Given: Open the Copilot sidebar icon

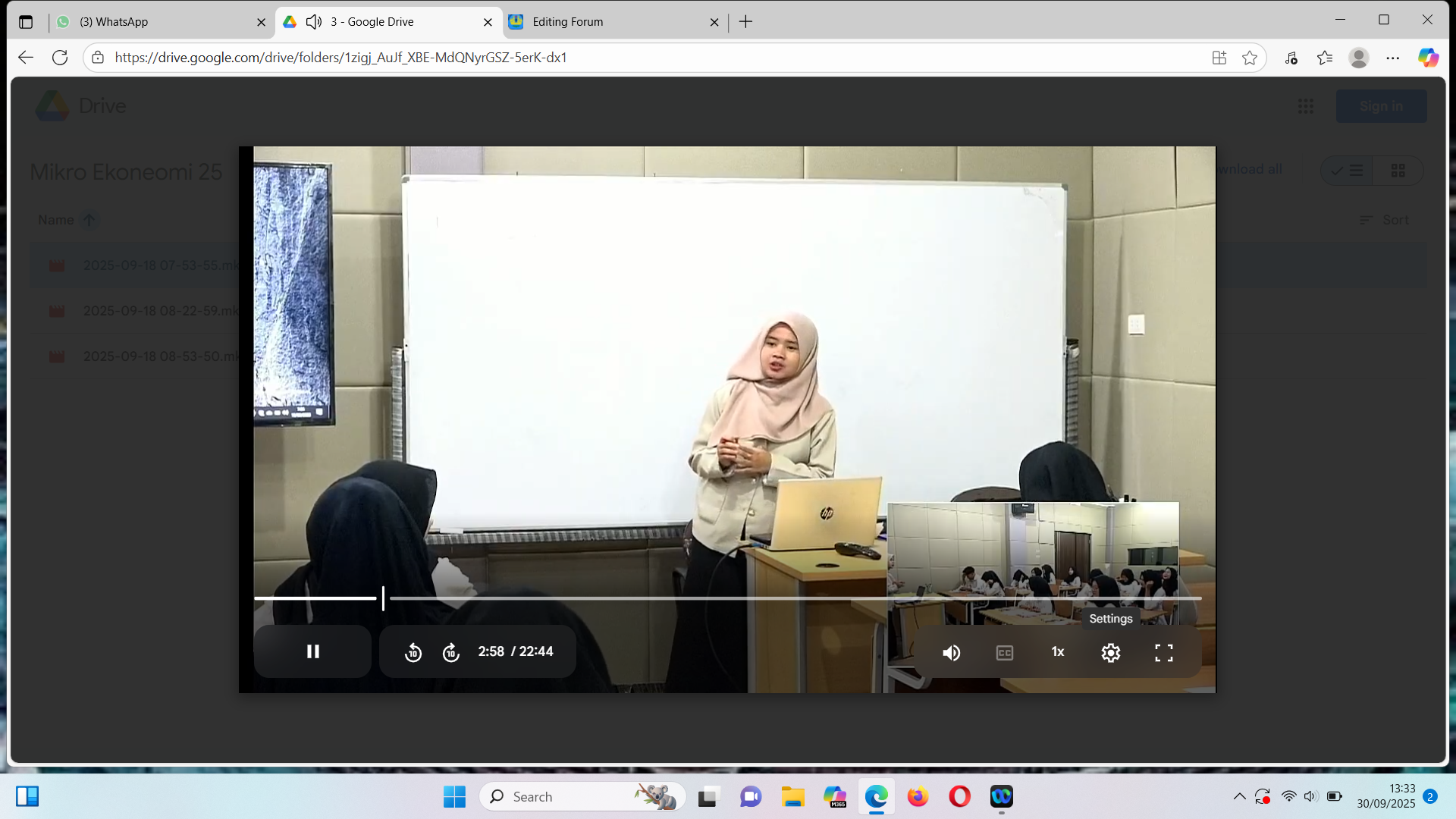Looking at the screenshot, I should (x=1428, y=58).
